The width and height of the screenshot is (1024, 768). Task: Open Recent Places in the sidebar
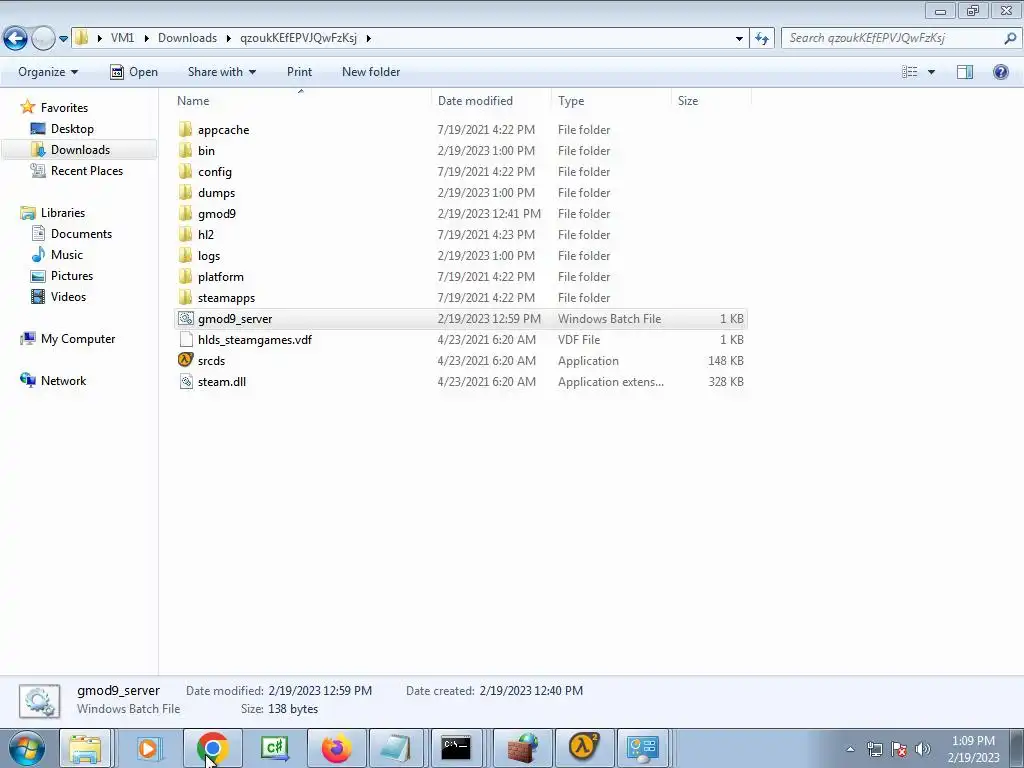(87, 170)
